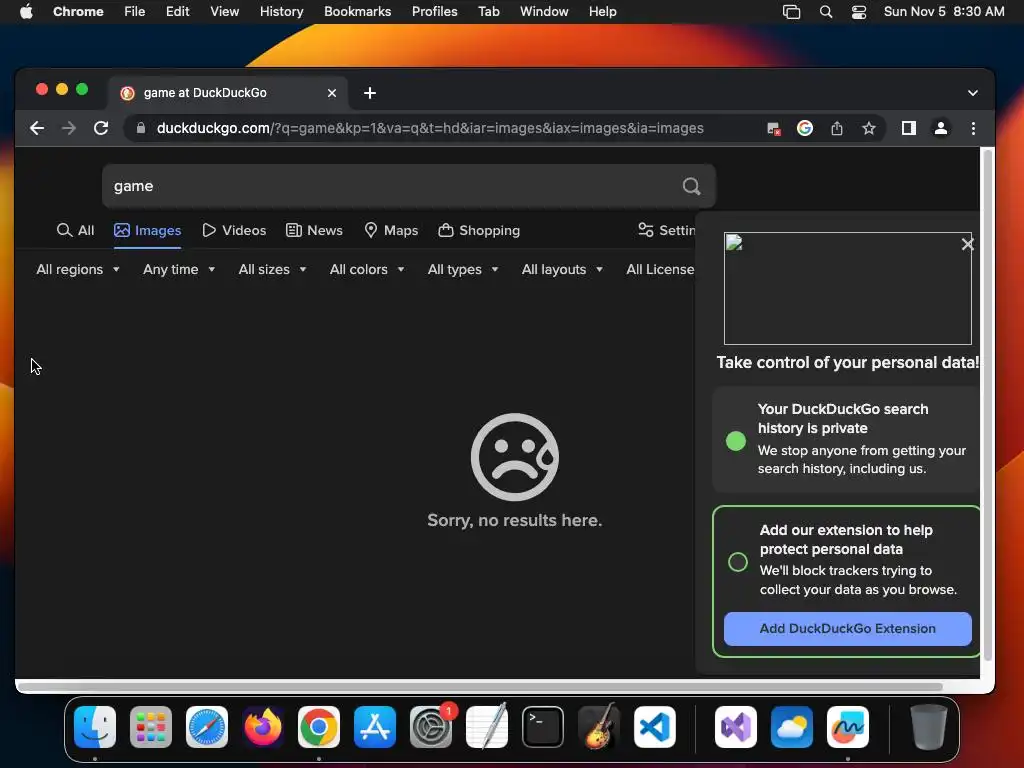Viewport: 1024px width, 768px height.
Task: Launch Firefox from the Dock
Action: tap(263, 727)
